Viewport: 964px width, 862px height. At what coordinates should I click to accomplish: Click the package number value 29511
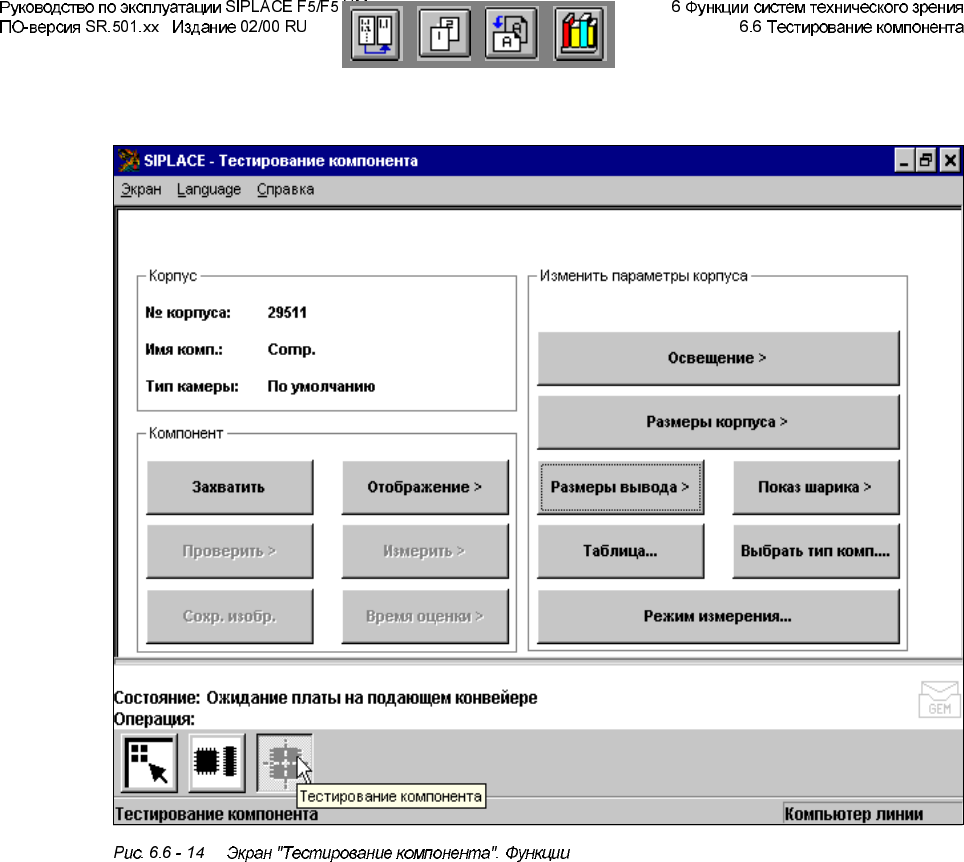click(x=287, y=312)
